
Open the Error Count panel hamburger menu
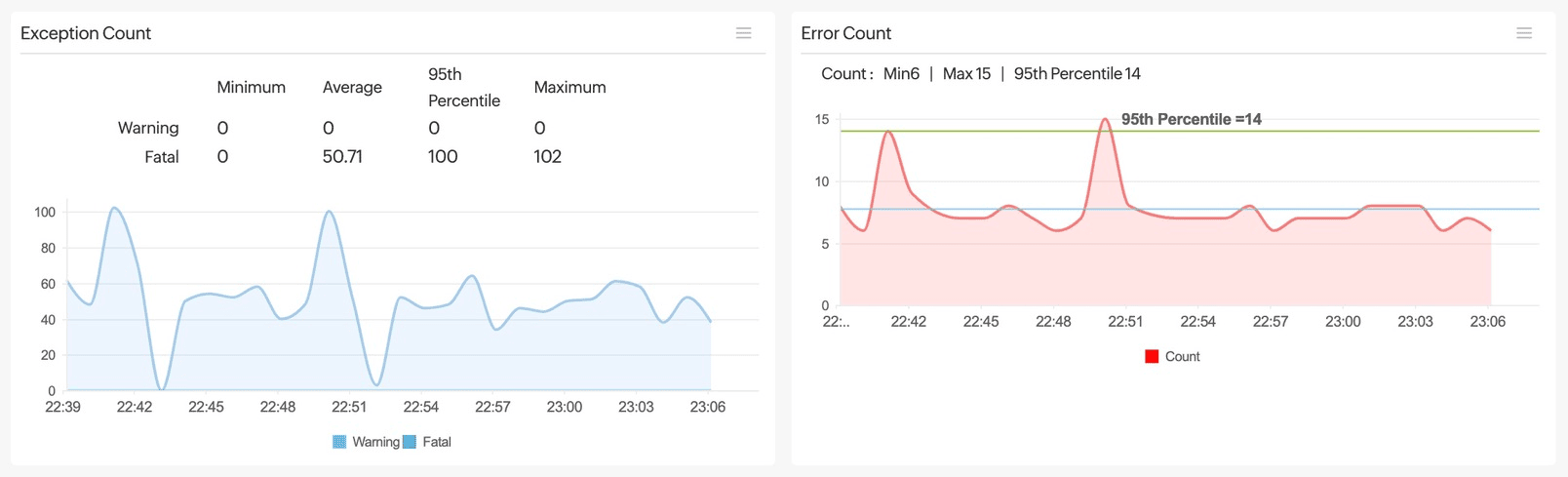tap(1524, 33)
